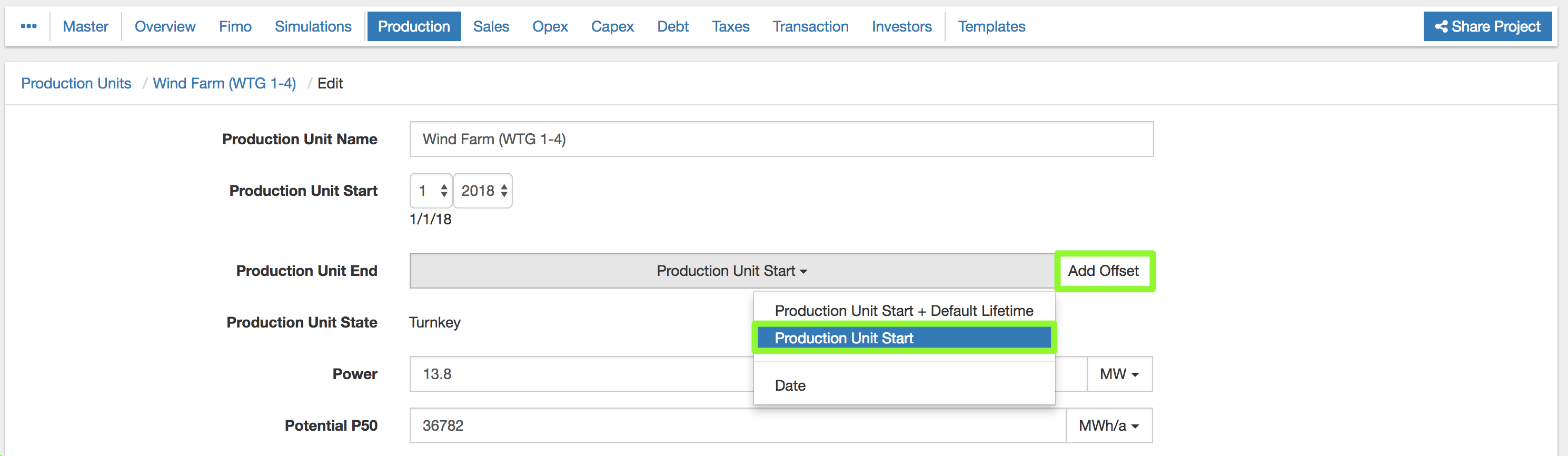Switch to the Sales tab

491,26
